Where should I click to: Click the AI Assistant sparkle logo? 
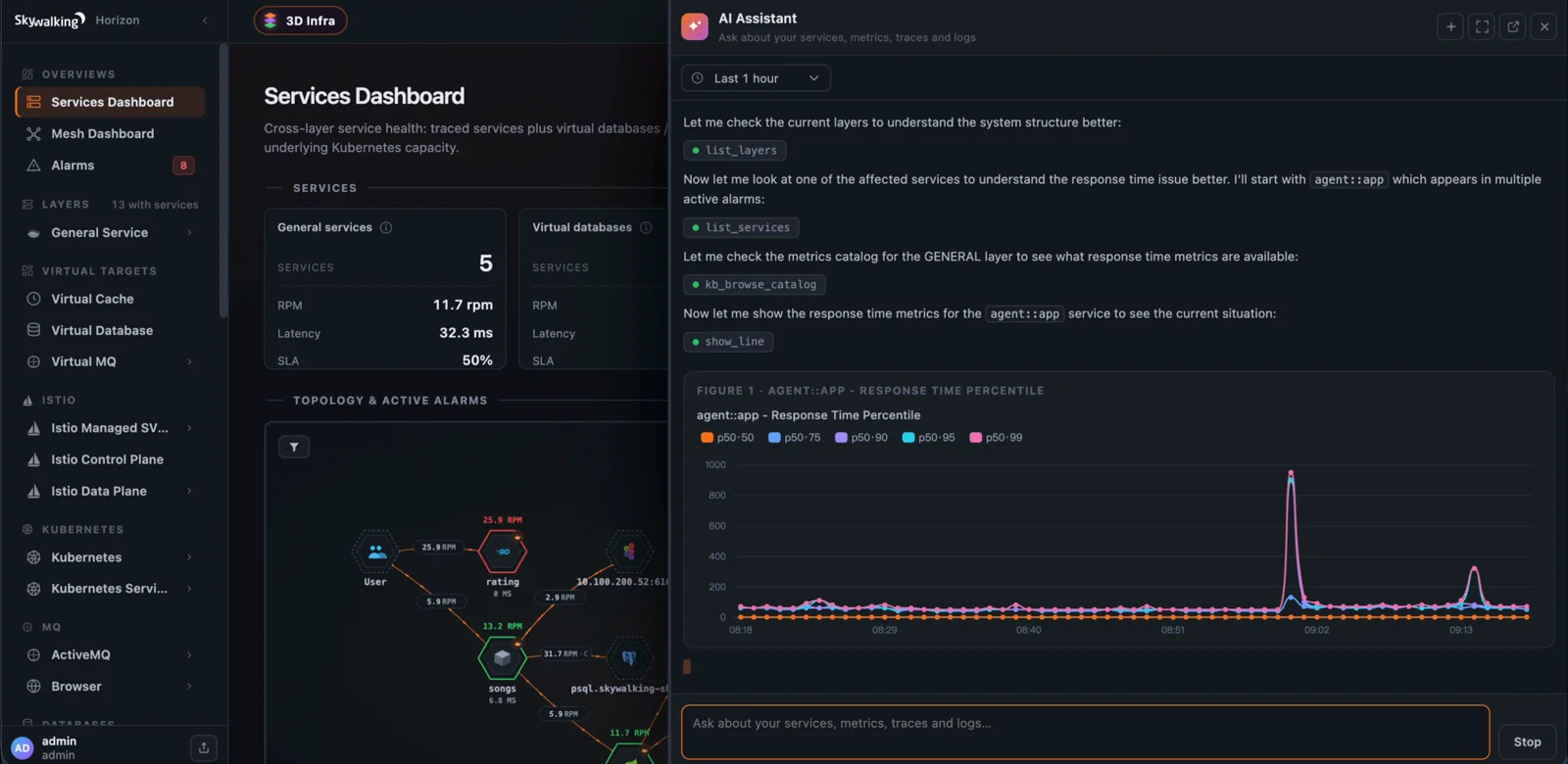[x=695, y=26]
